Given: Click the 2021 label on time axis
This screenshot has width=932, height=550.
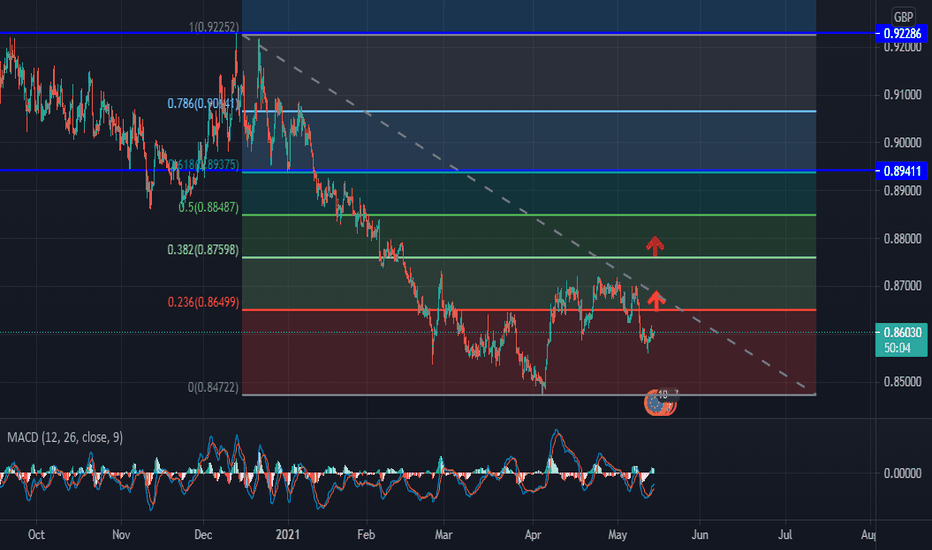Looking at the screenshot, I should coord(288,535).
